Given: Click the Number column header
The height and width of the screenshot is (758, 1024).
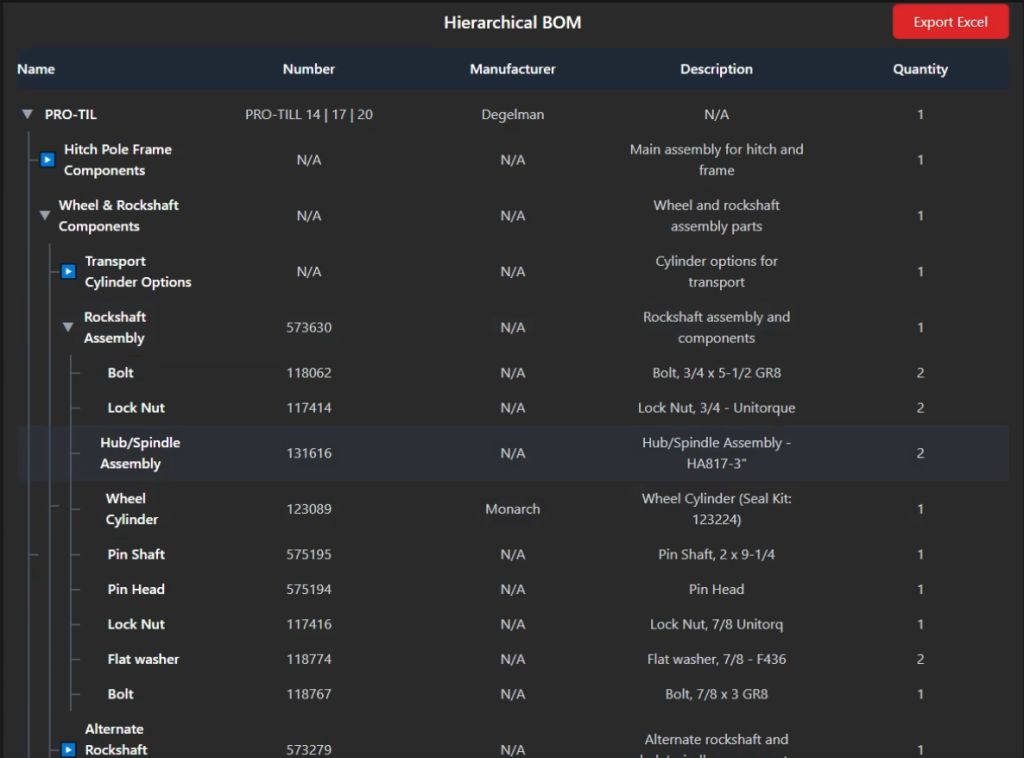Looking at the screenshot, I should click(x=309, y=69).
